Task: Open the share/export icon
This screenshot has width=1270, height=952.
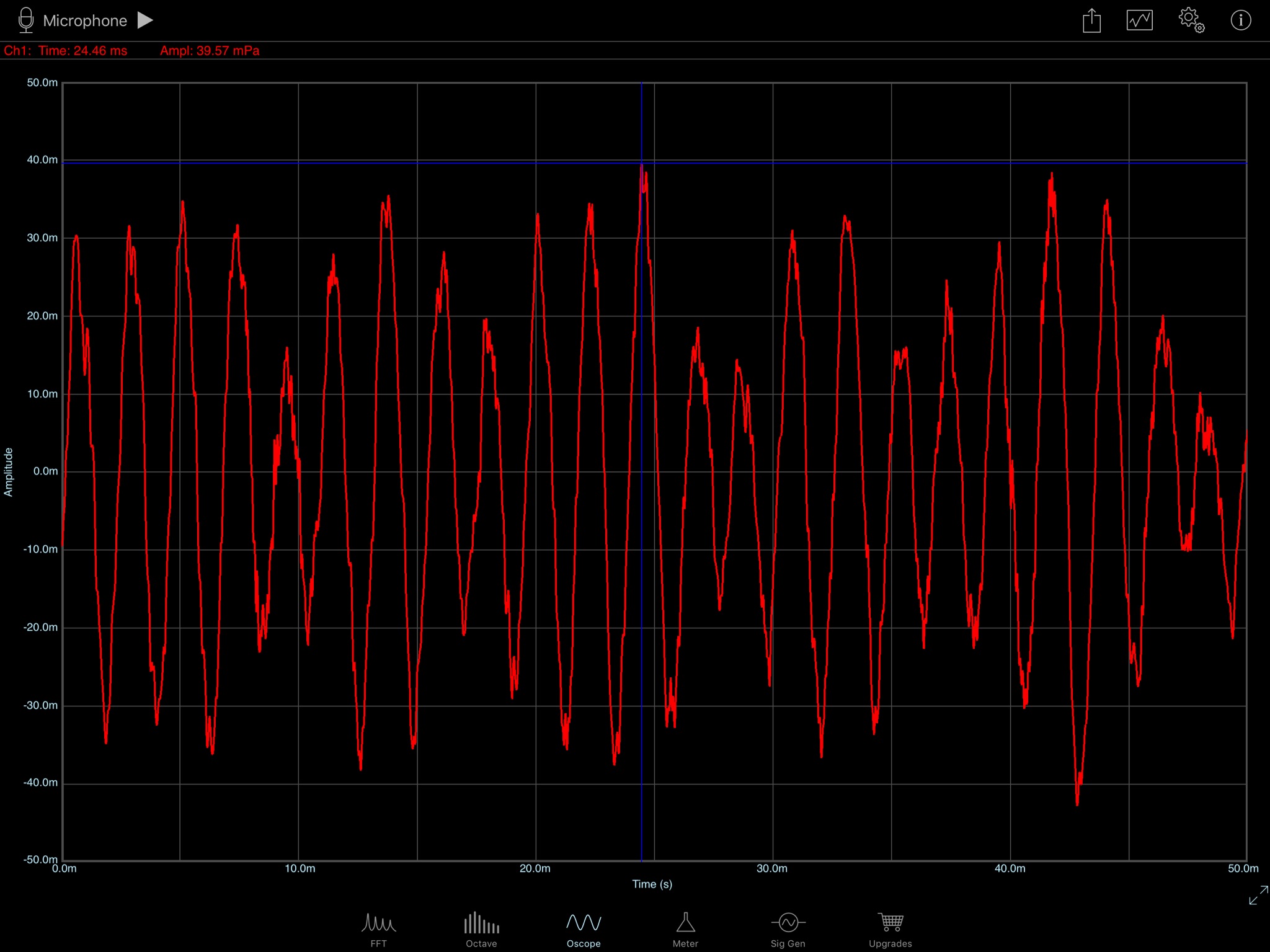Action: tap(1091, 20)
